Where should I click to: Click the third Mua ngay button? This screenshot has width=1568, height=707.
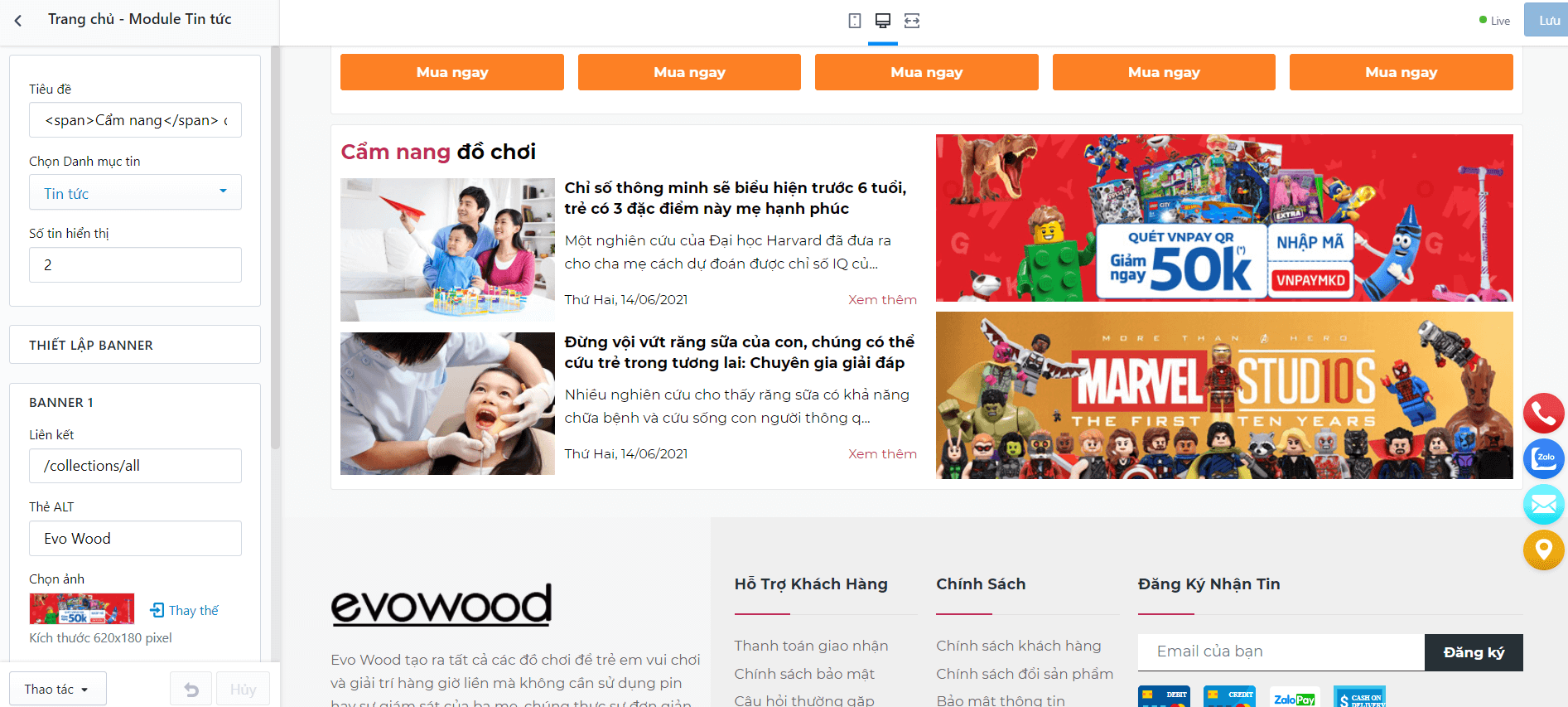click(927, 72)
